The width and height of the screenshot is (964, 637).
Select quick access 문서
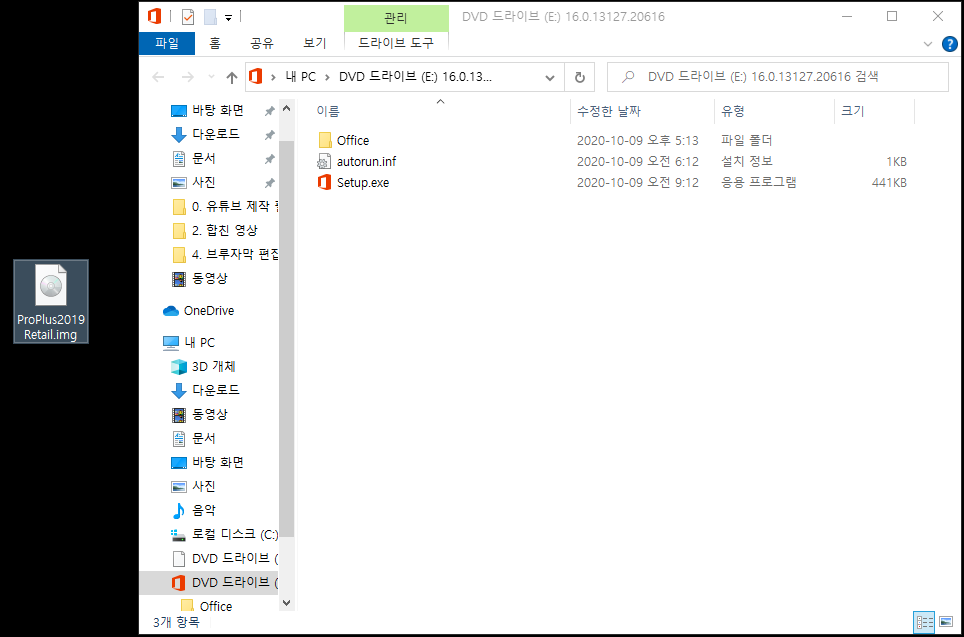[203, 158]
